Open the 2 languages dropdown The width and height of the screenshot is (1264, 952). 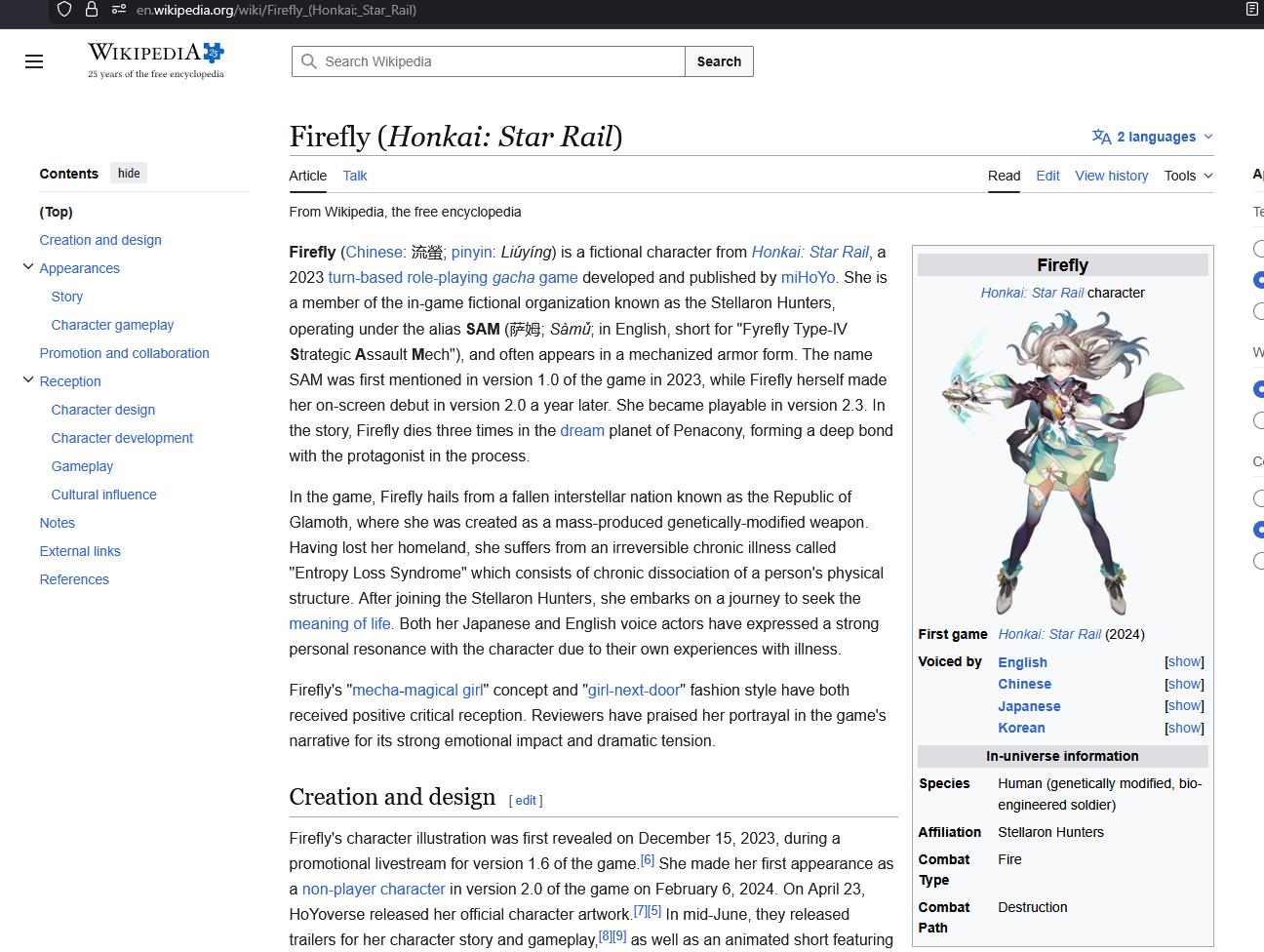coord(1153,137)
